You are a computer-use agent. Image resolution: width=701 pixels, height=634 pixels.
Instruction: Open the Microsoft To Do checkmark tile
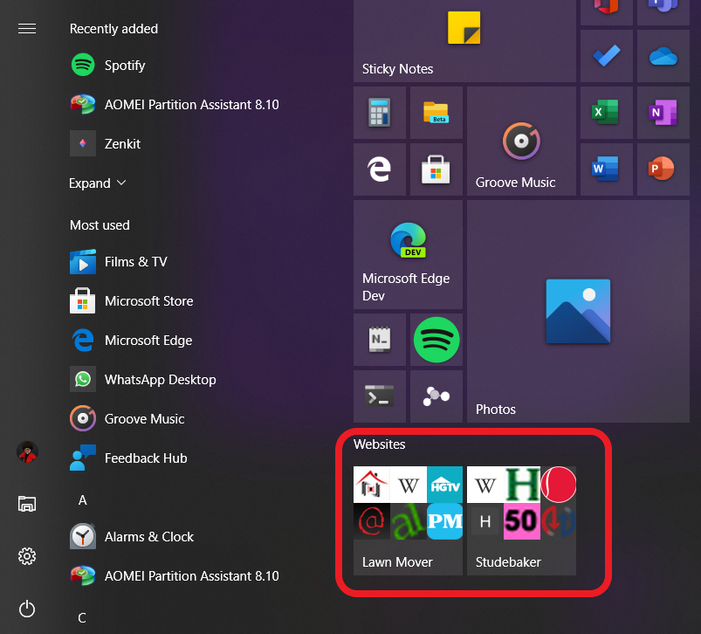(606, 56)
